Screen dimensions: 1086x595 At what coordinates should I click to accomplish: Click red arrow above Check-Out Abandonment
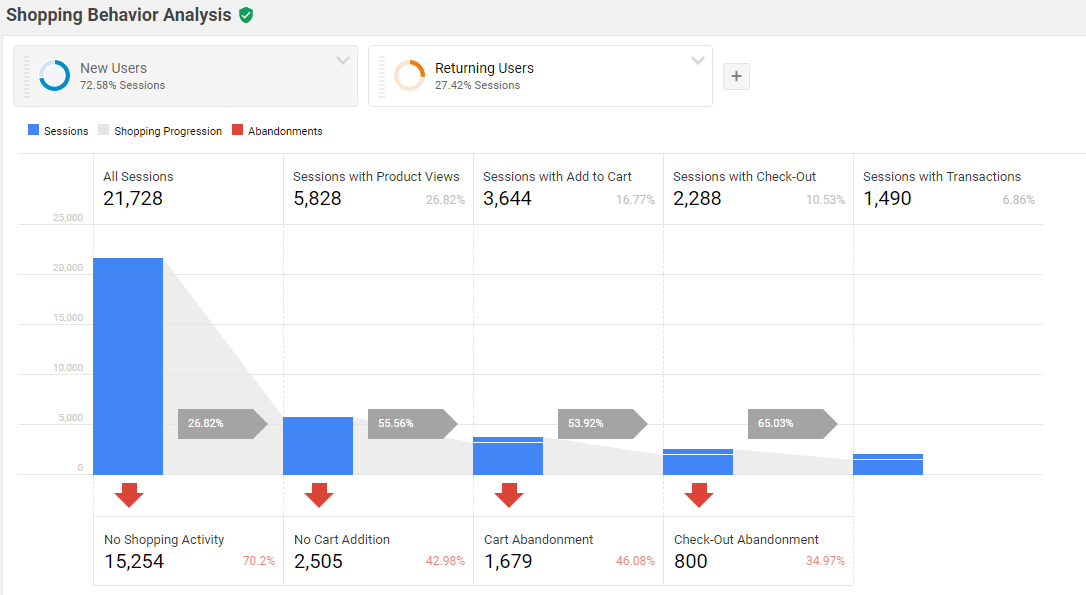(x=698, y=495)
